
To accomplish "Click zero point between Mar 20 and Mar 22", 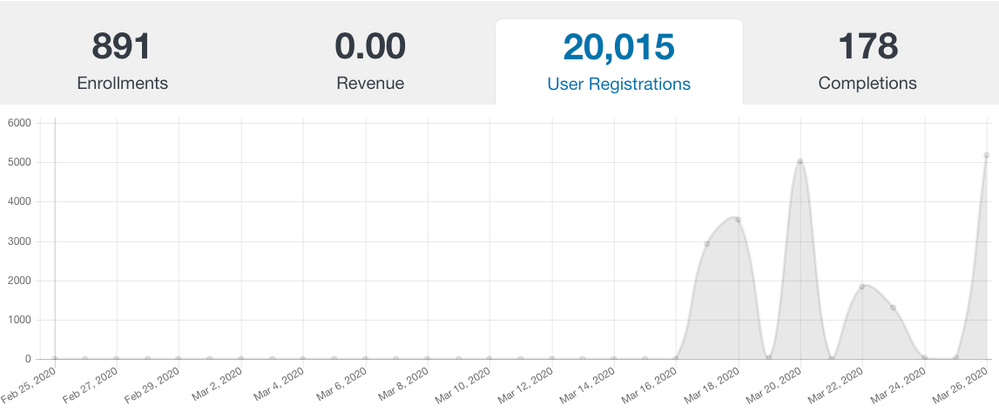I will point(831,358).
